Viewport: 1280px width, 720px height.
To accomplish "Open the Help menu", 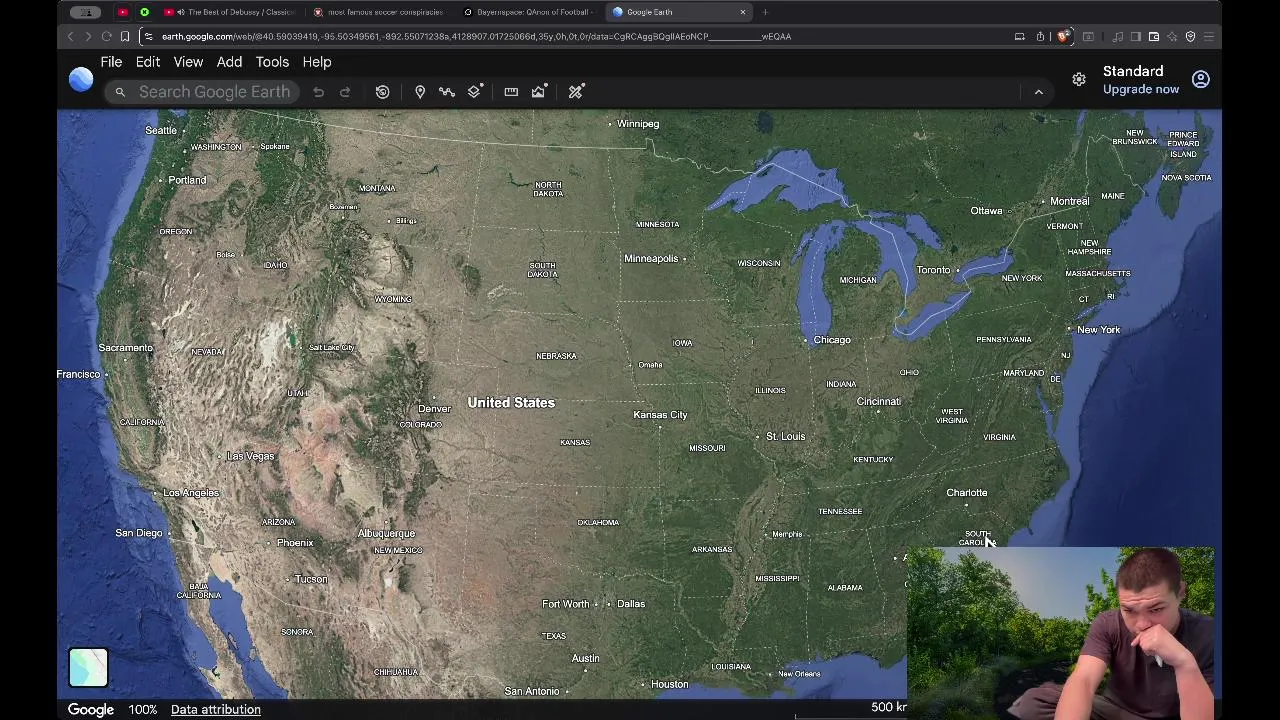I will [317, 62].
